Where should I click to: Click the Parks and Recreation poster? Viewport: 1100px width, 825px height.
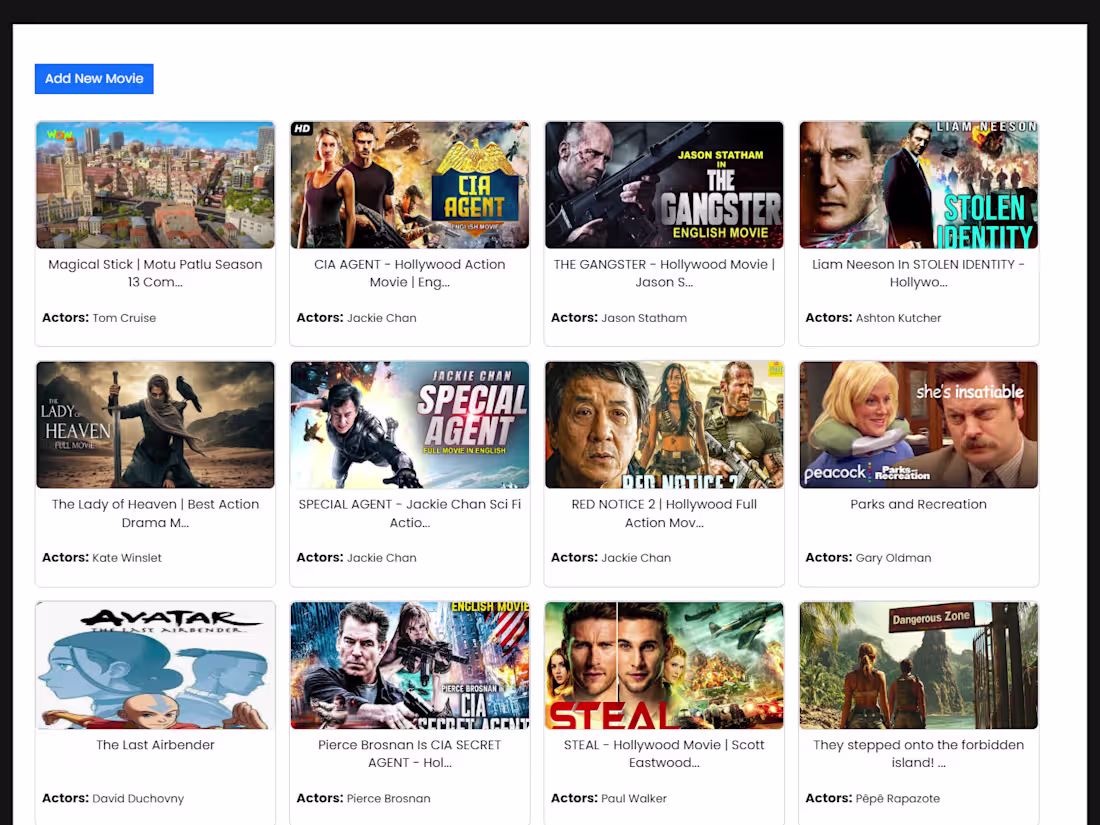tap(918, 424)
